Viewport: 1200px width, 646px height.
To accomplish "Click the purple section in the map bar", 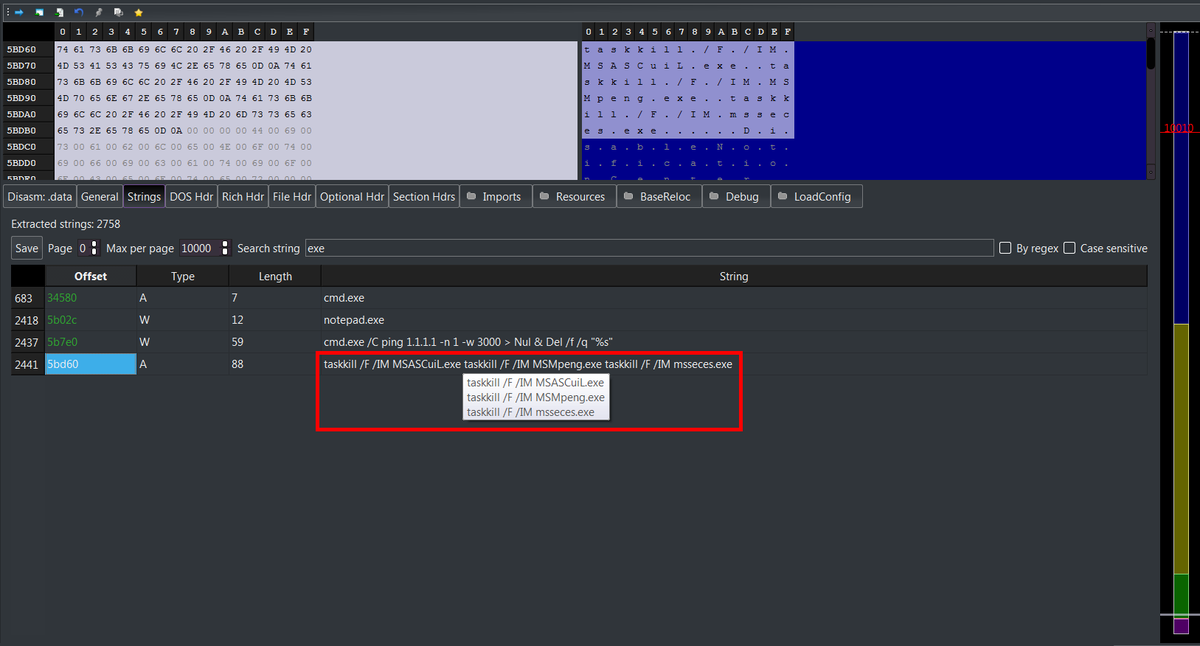I will (1181, 626).
